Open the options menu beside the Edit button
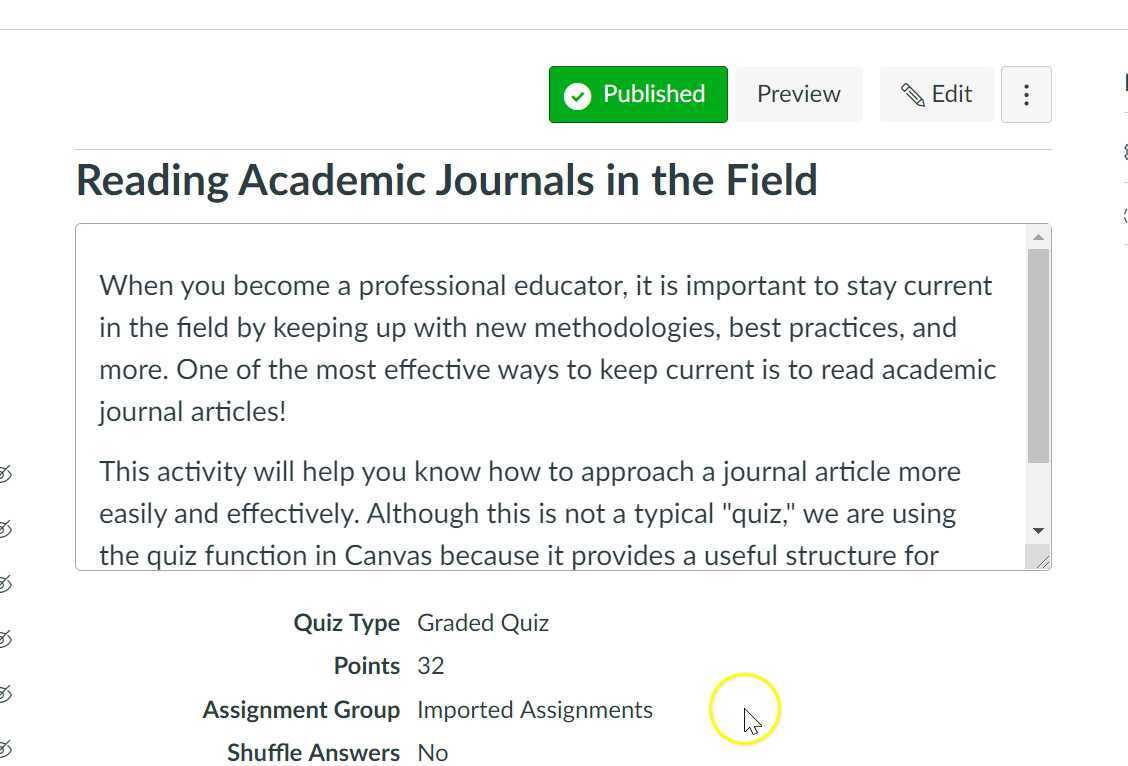Image resolution: width=1128 pixels, height=766 pixels. 1026,94
